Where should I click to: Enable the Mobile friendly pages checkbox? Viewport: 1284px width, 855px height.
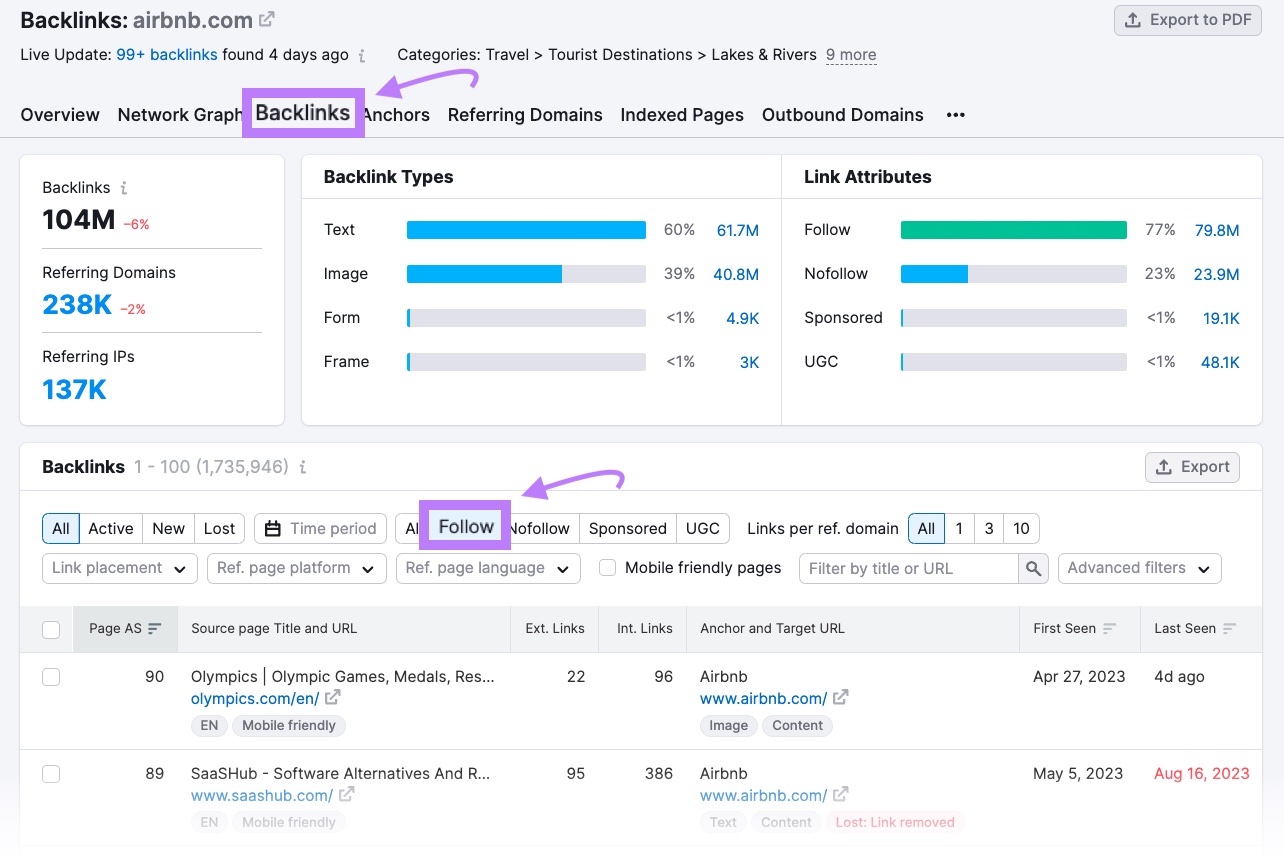tap(608, 566)
